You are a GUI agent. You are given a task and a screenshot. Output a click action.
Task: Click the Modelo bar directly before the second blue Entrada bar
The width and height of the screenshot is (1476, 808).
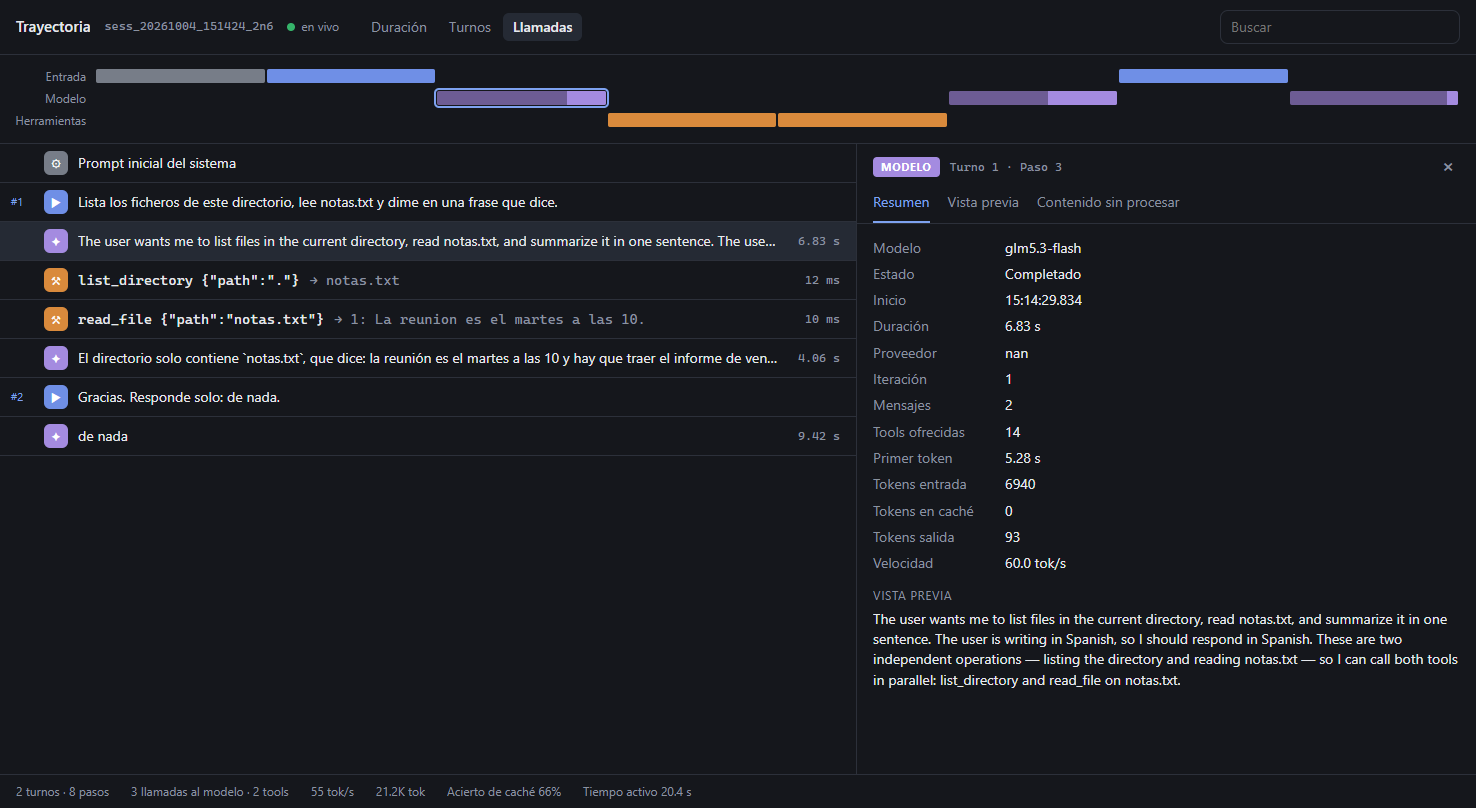coord(1033,98)
